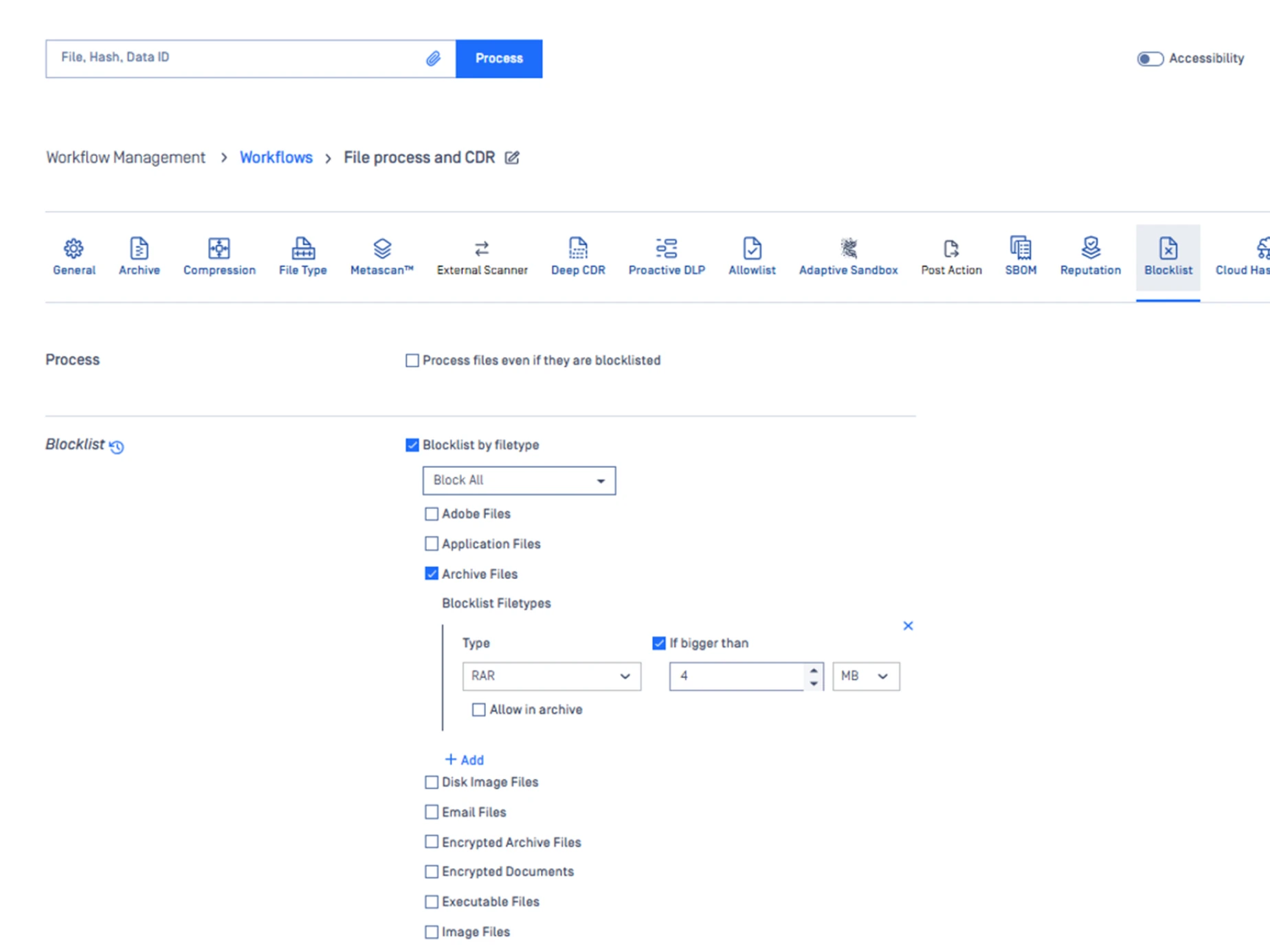1270x952 pixels.
Task: Click the Workflows breadcrumb link
Action: [x=276, y=157]
